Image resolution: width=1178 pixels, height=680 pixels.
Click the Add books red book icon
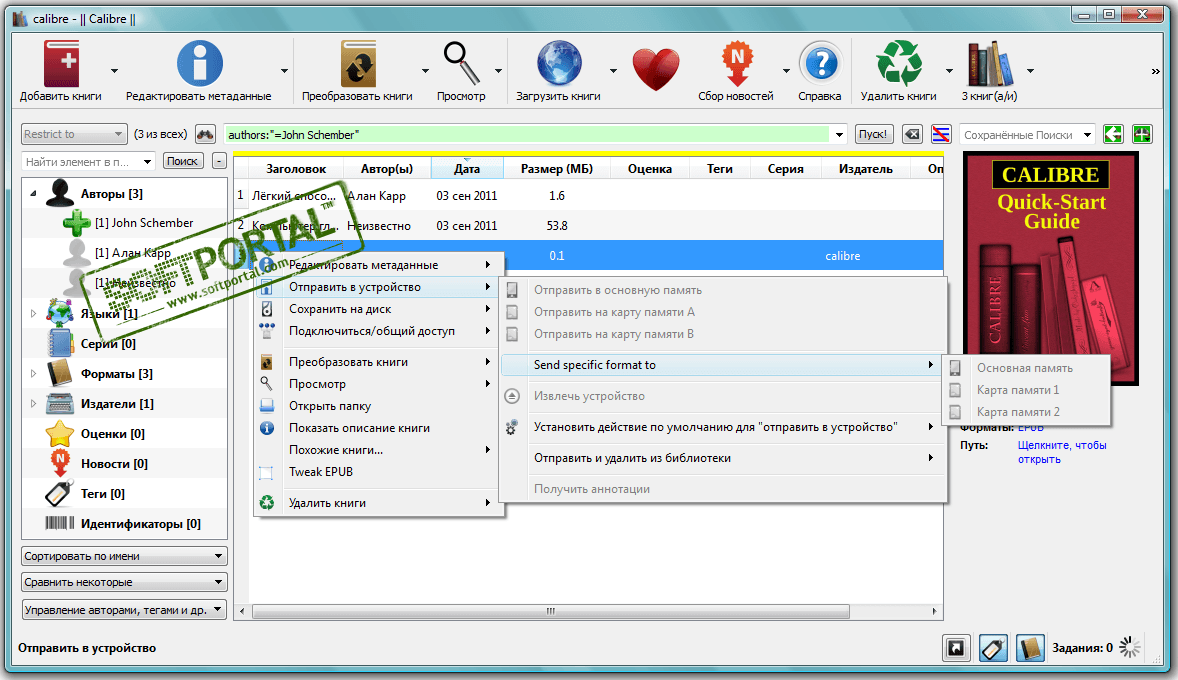point(60,64)
